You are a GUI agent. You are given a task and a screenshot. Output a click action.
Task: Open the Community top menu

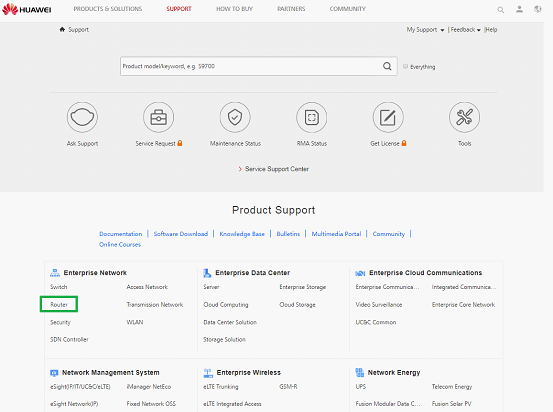347,9
